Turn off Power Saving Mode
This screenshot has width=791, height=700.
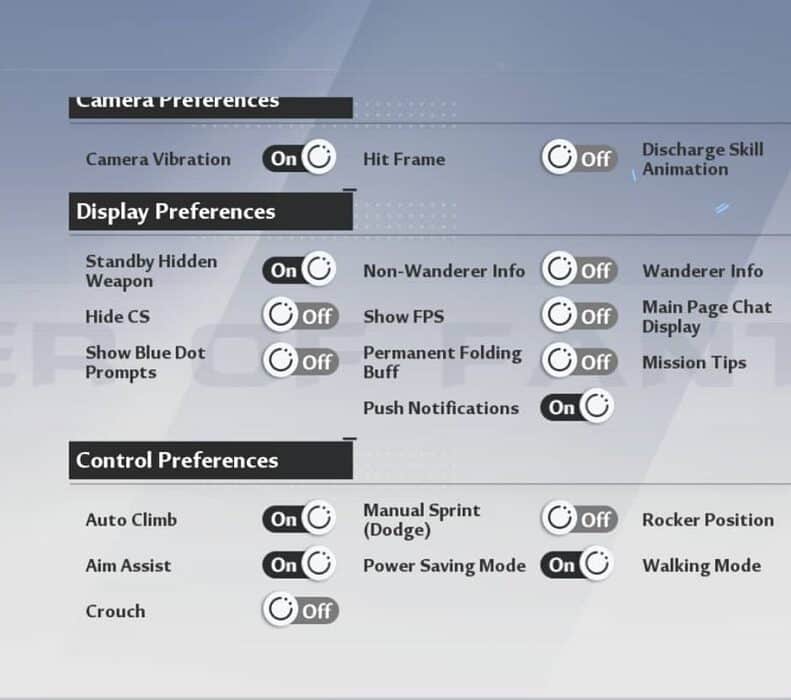point(576,565)
